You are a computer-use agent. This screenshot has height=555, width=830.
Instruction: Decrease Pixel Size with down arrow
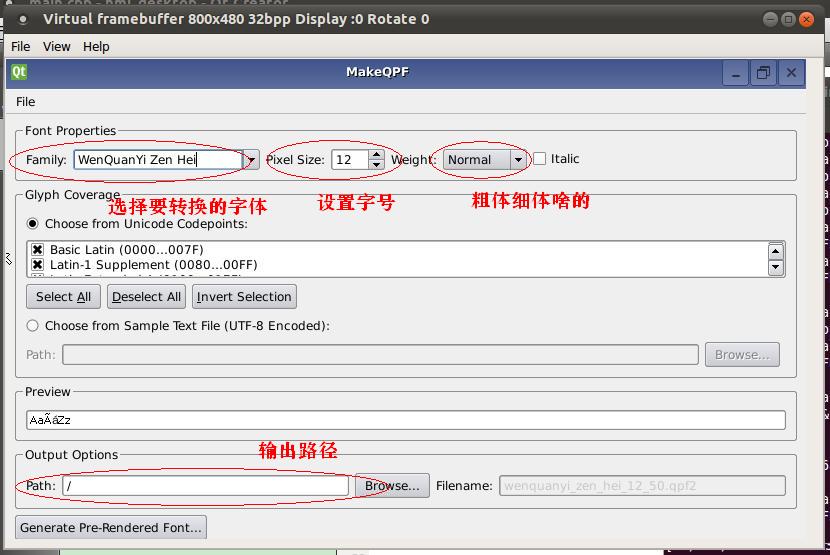[376, 164]
